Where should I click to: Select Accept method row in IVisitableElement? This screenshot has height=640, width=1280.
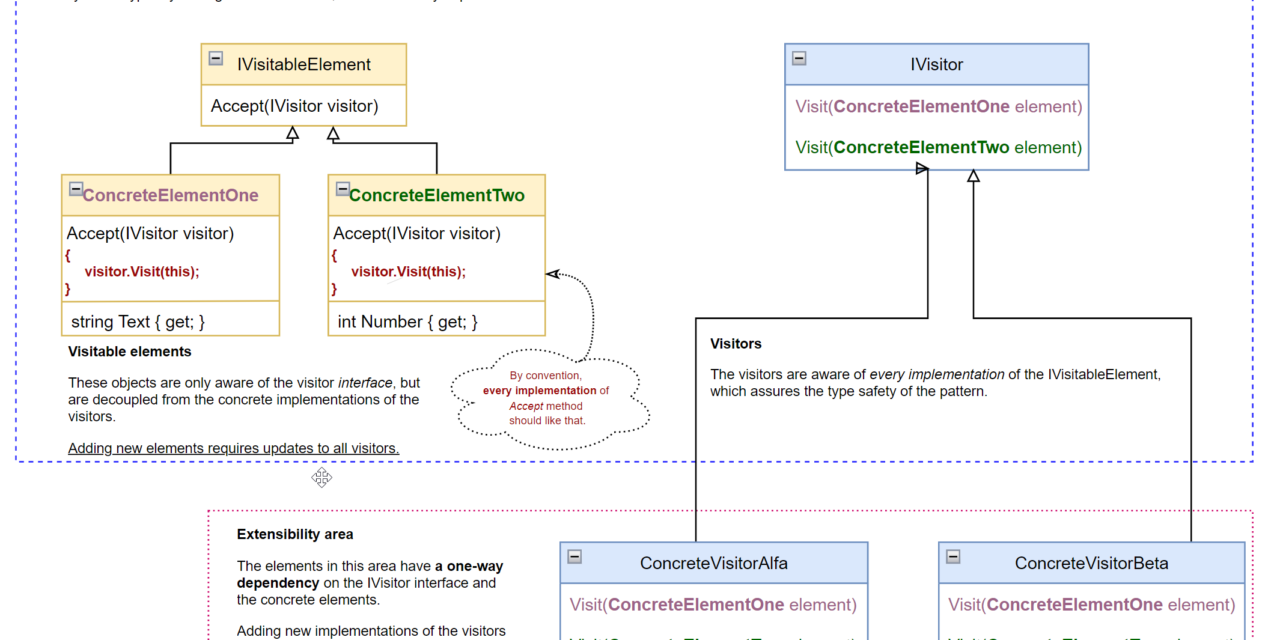294,106
